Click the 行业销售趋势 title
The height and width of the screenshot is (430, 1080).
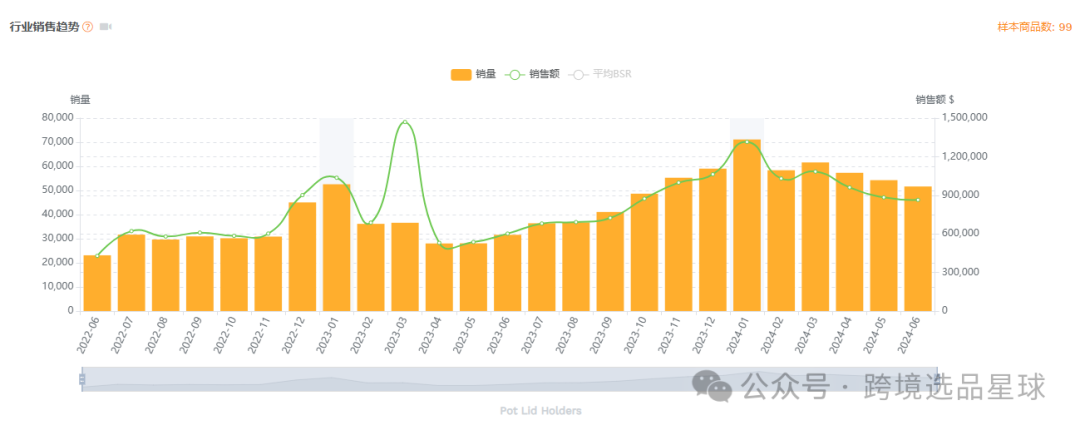(44, 27)
